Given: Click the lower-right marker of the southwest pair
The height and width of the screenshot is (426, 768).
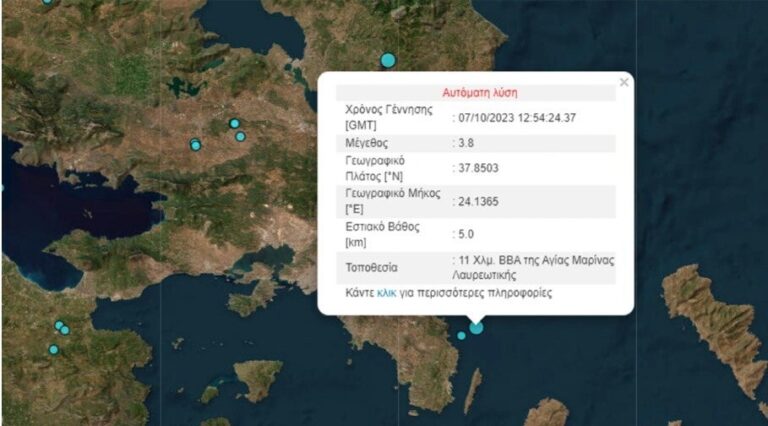Looking at the screenshot, I should point(65,330).
